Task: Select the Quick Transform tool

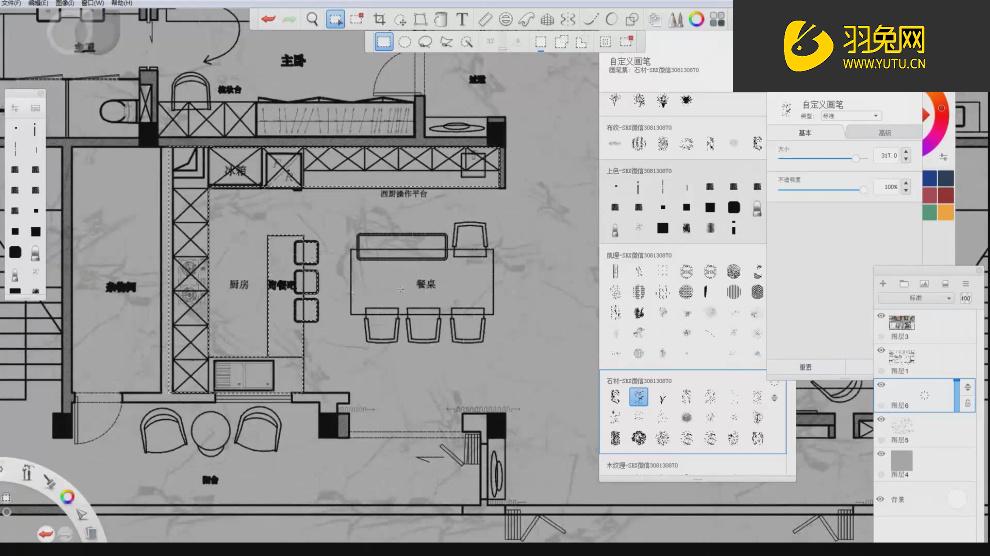Action: [x=357, y=19]
